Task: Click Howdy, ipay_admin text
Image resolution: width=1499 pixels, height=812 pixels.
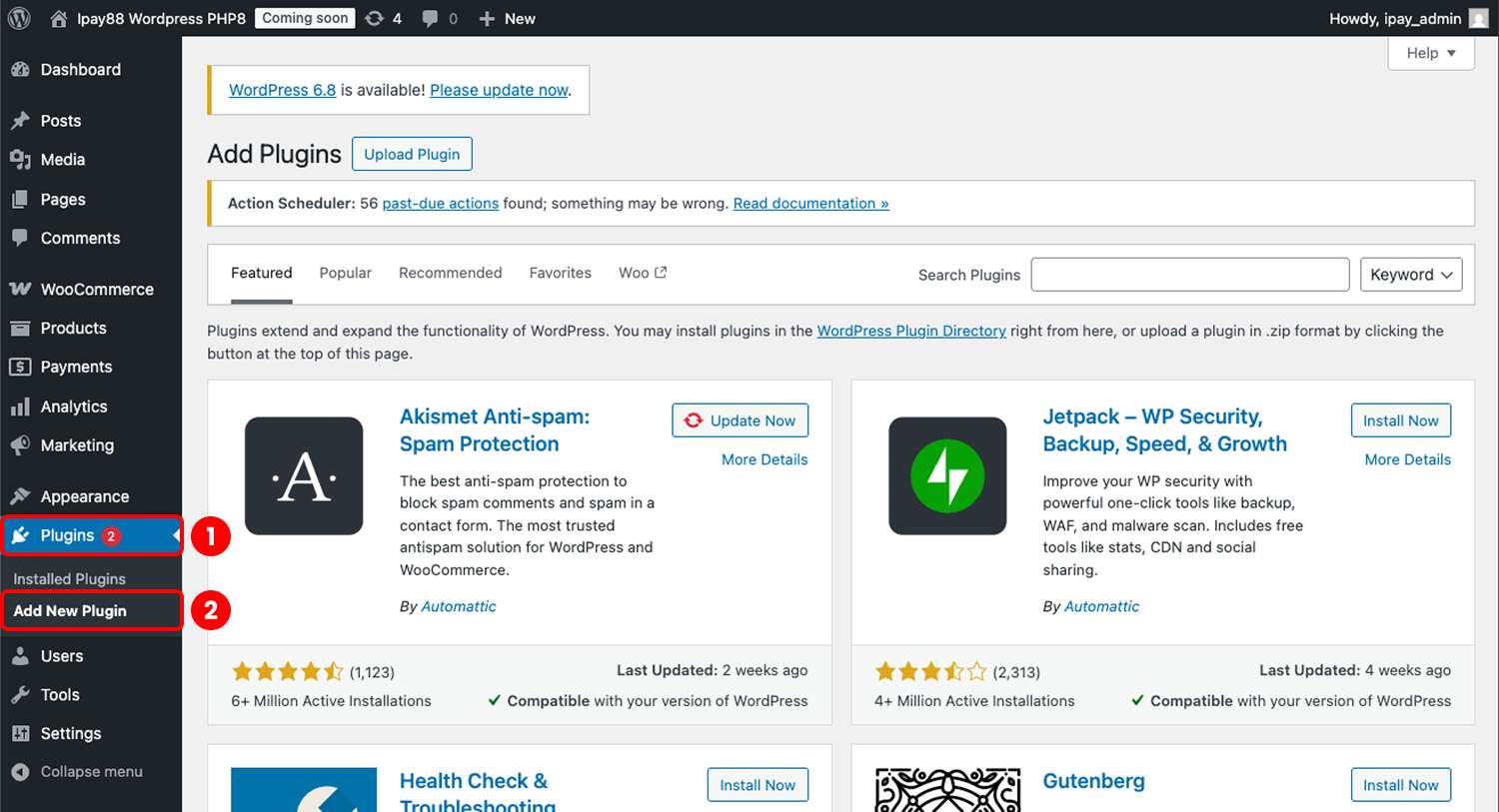Action: [x=1395, y=18]
